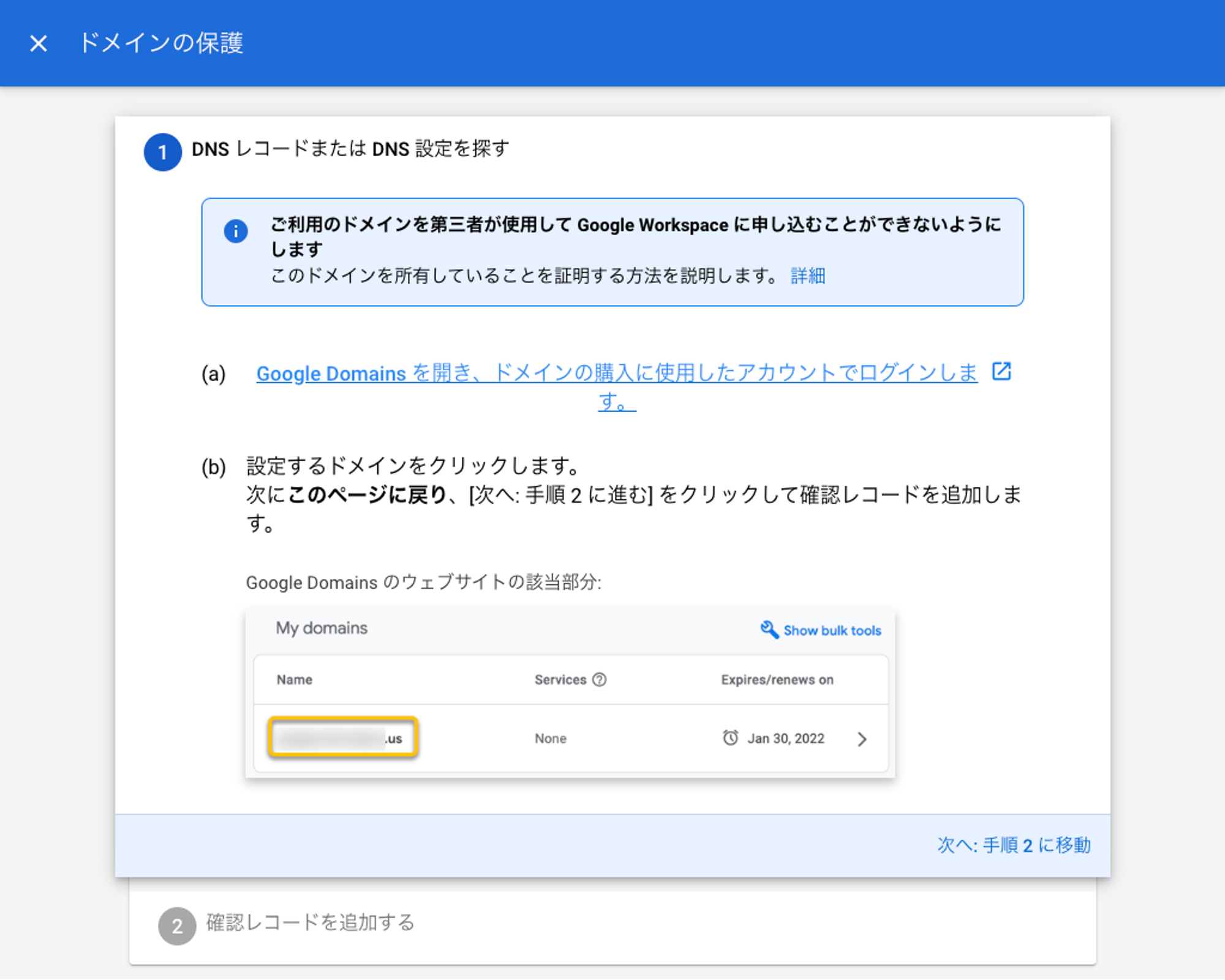
Task: Click the ドメインの保護 title text
Action: (x=162, y=43)
